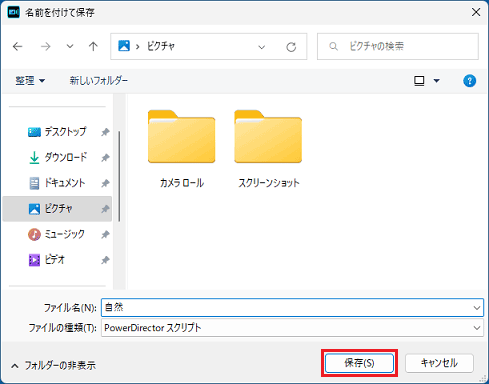Select the スクリーンショット folder
489x384 pixels.
tap(268, 149)
